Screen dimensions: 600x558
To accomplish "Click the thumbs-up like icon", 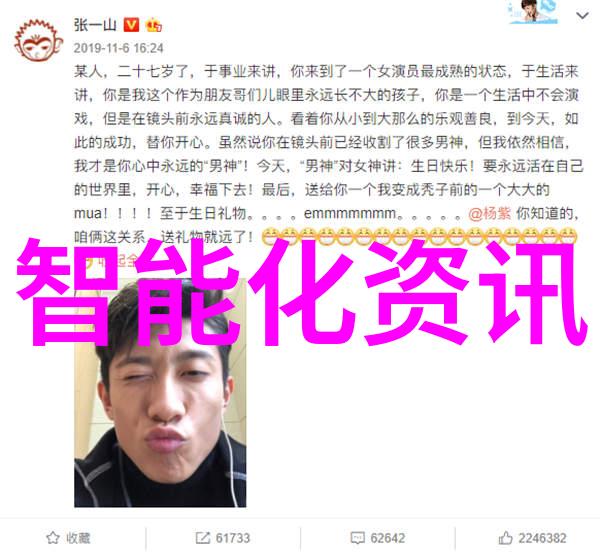I will (x=505, y=538).
